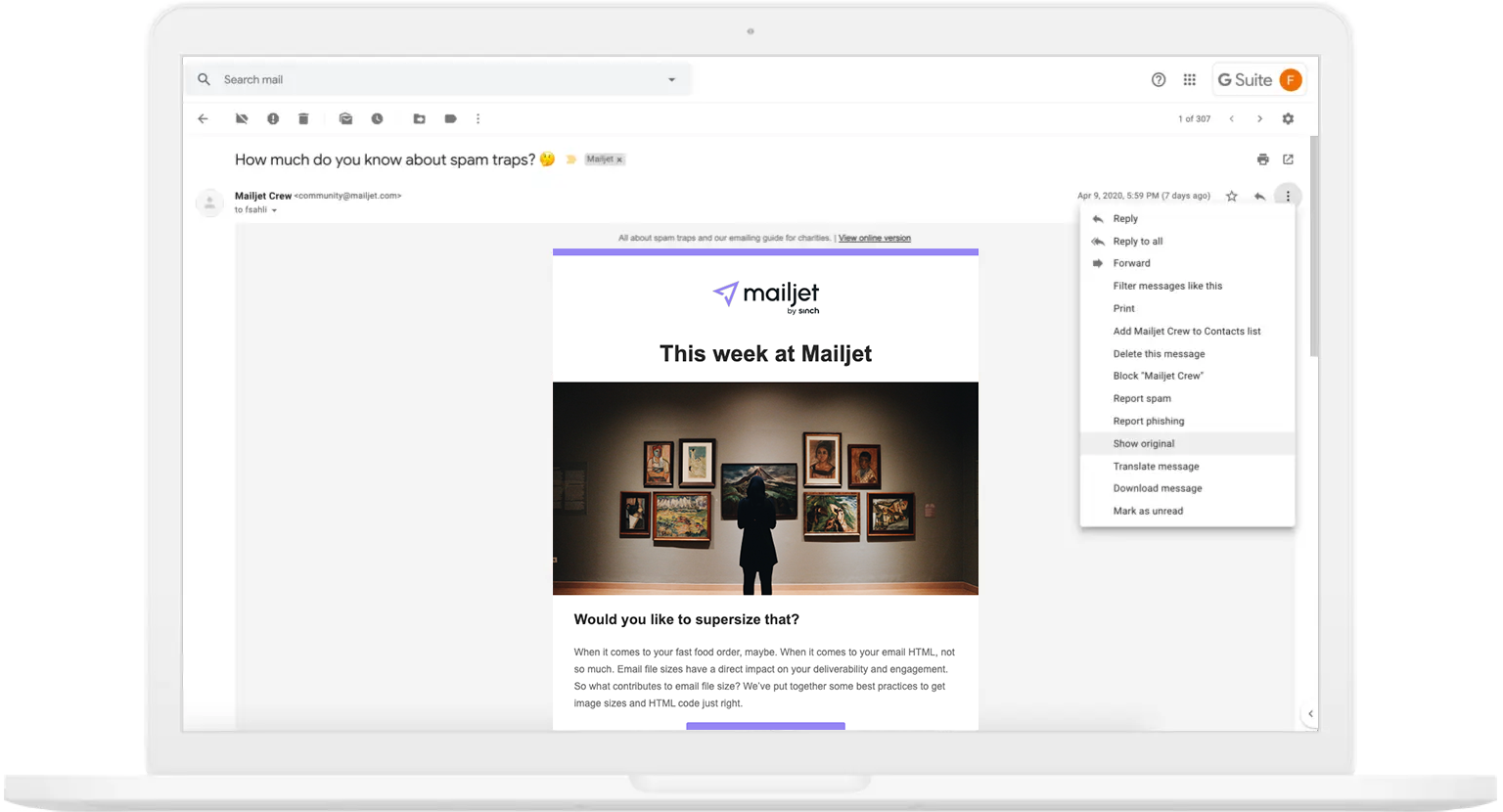Click the remove label icon
1503x812 pixels.
242,118
